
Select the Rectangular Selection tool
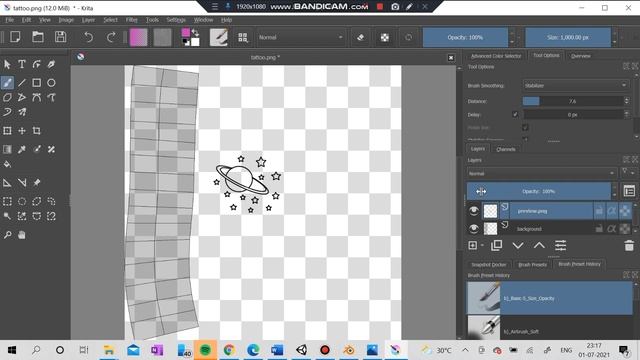[7, 201]
